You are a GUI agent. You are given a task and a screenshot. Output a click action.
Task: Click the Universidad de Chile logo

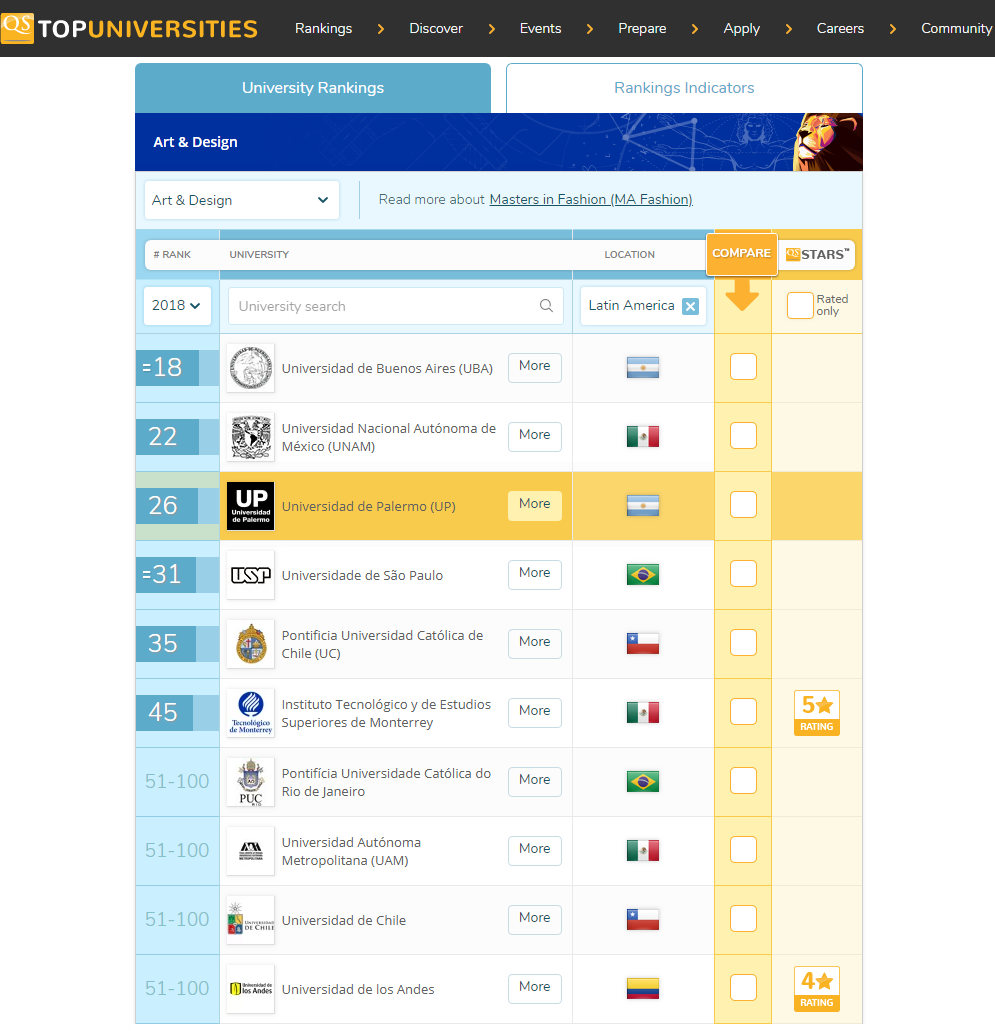(251, 921)
